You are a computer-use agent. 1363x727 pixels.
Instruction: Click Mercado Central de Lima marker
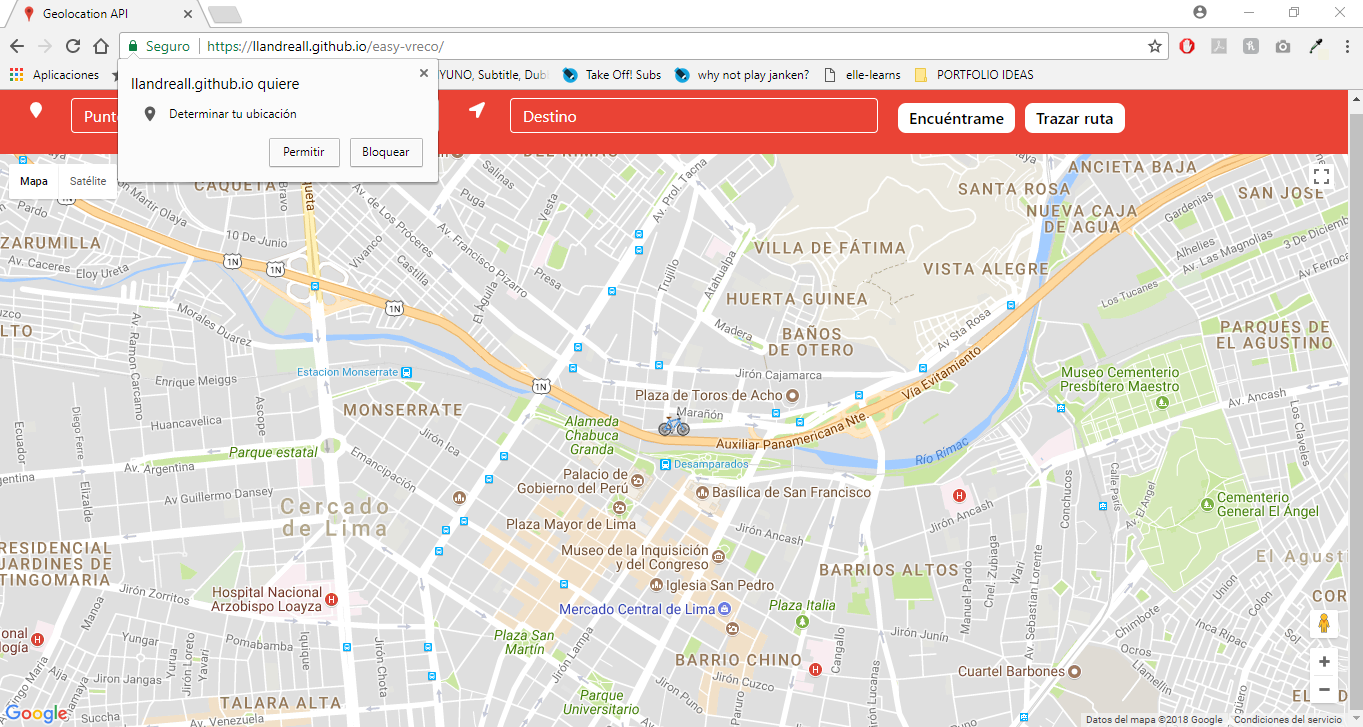click(725, 609)
